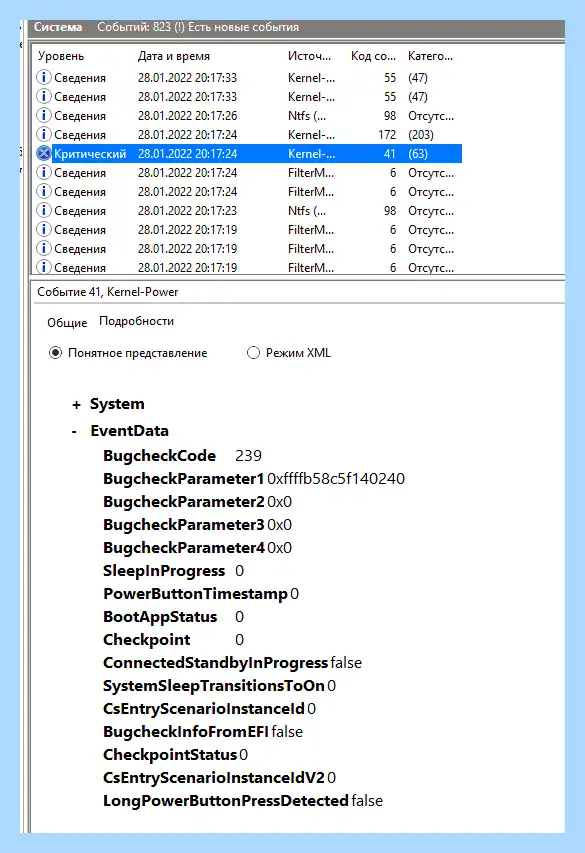Click 'Система' log title
The height and width of the screenshot is (853, 585).
point(58,27)
